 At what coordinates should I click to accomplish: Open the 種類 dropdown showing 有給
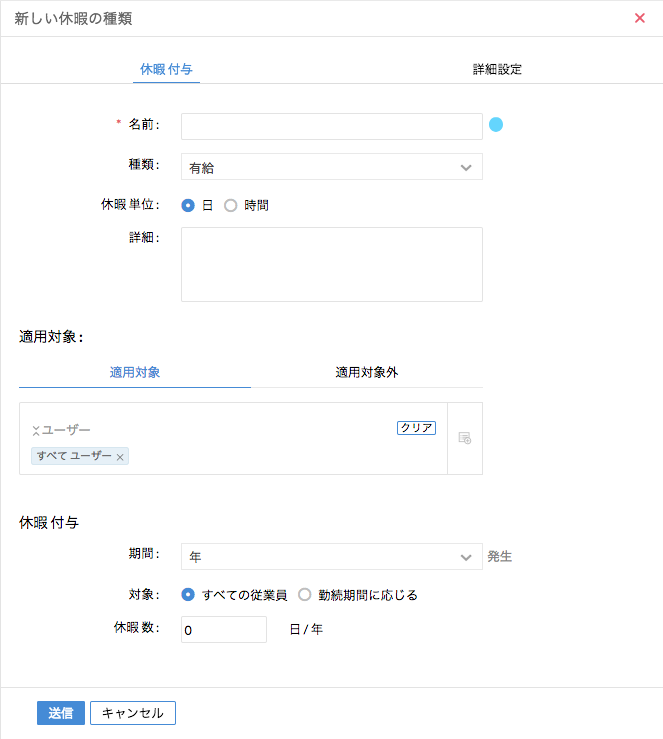click(332, 167)
